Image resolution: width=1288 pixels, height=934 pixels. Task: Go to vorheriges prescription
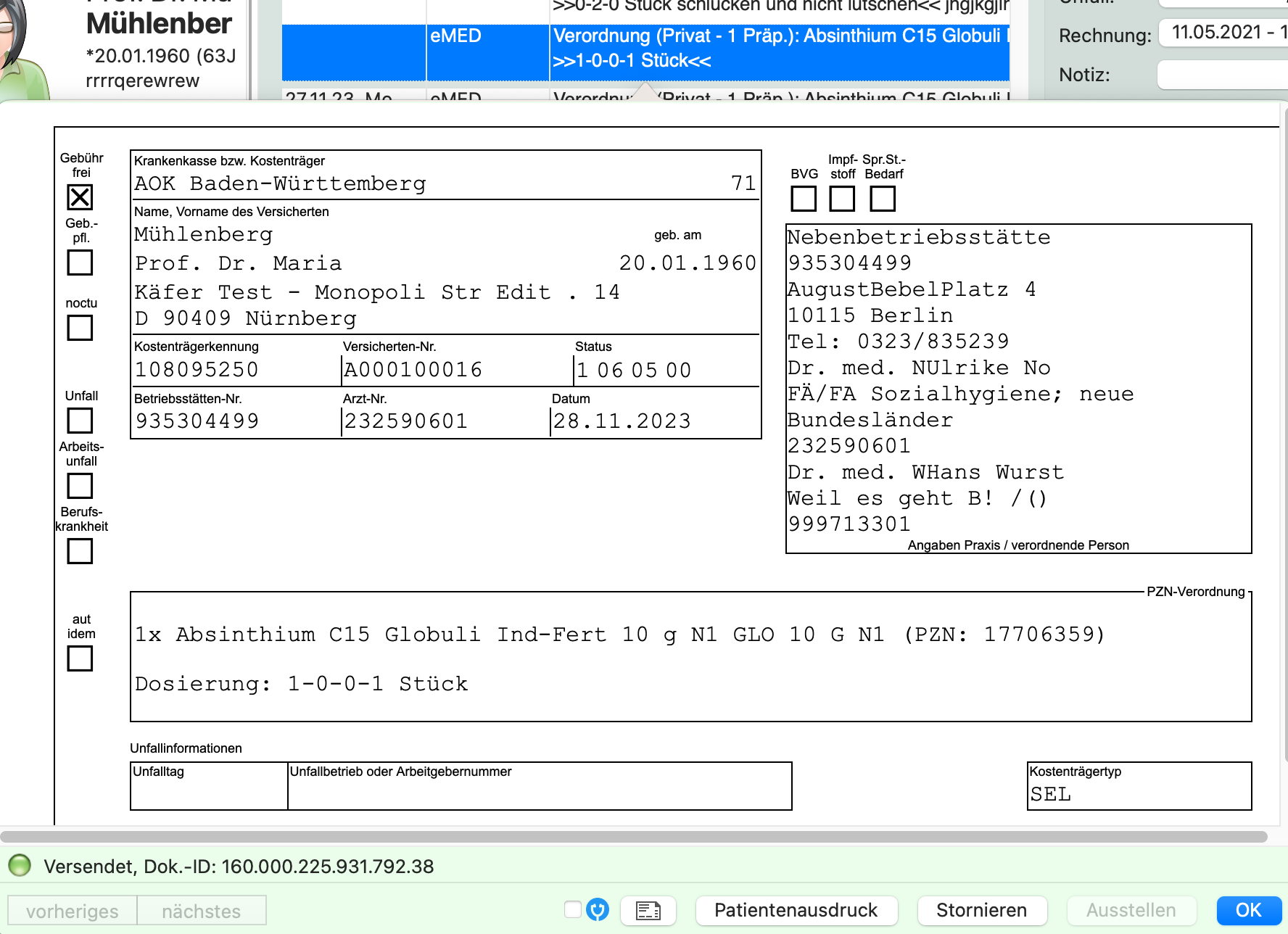(73, 911)
